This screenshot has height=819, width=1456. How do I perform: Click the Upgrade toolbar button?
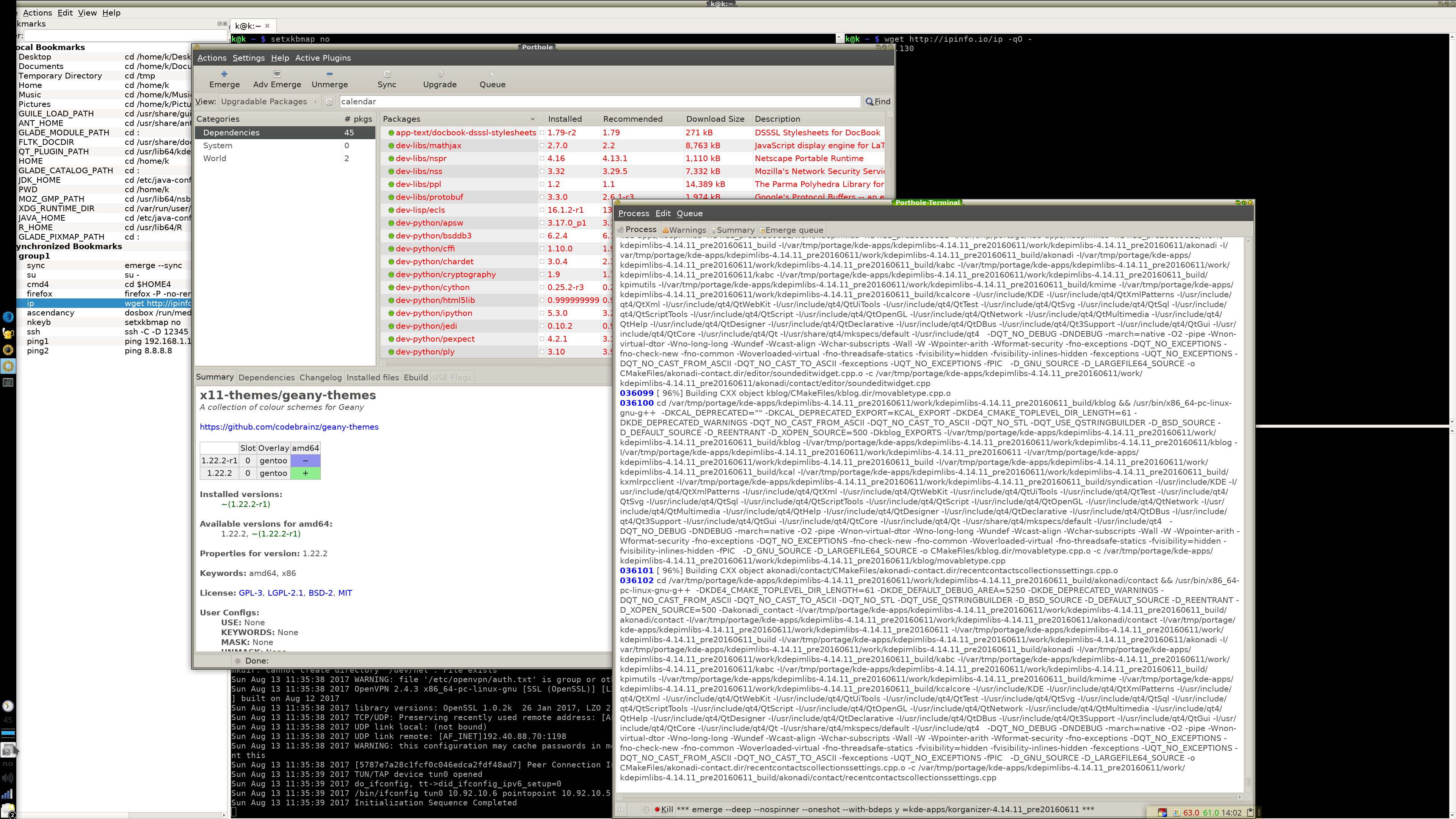(440, 79)
